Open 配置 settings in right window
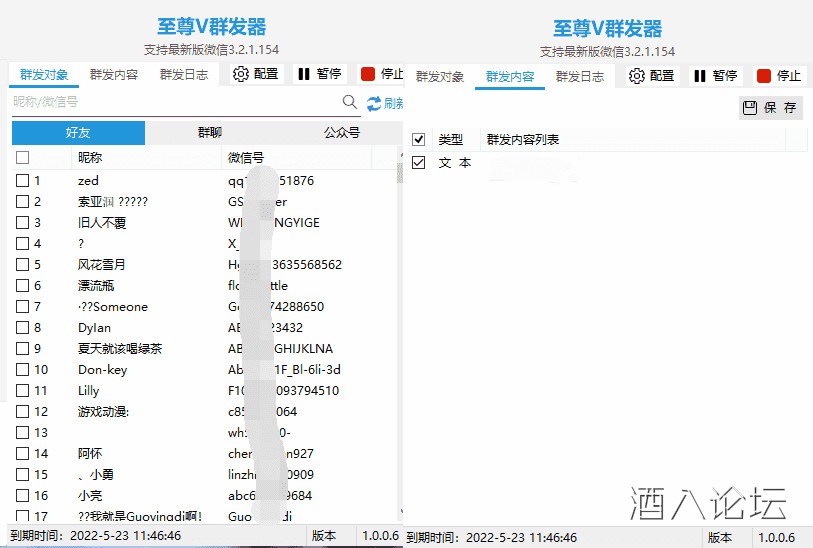Image resolution: width=813 pixels, height=548 pixels. point(652,76)
